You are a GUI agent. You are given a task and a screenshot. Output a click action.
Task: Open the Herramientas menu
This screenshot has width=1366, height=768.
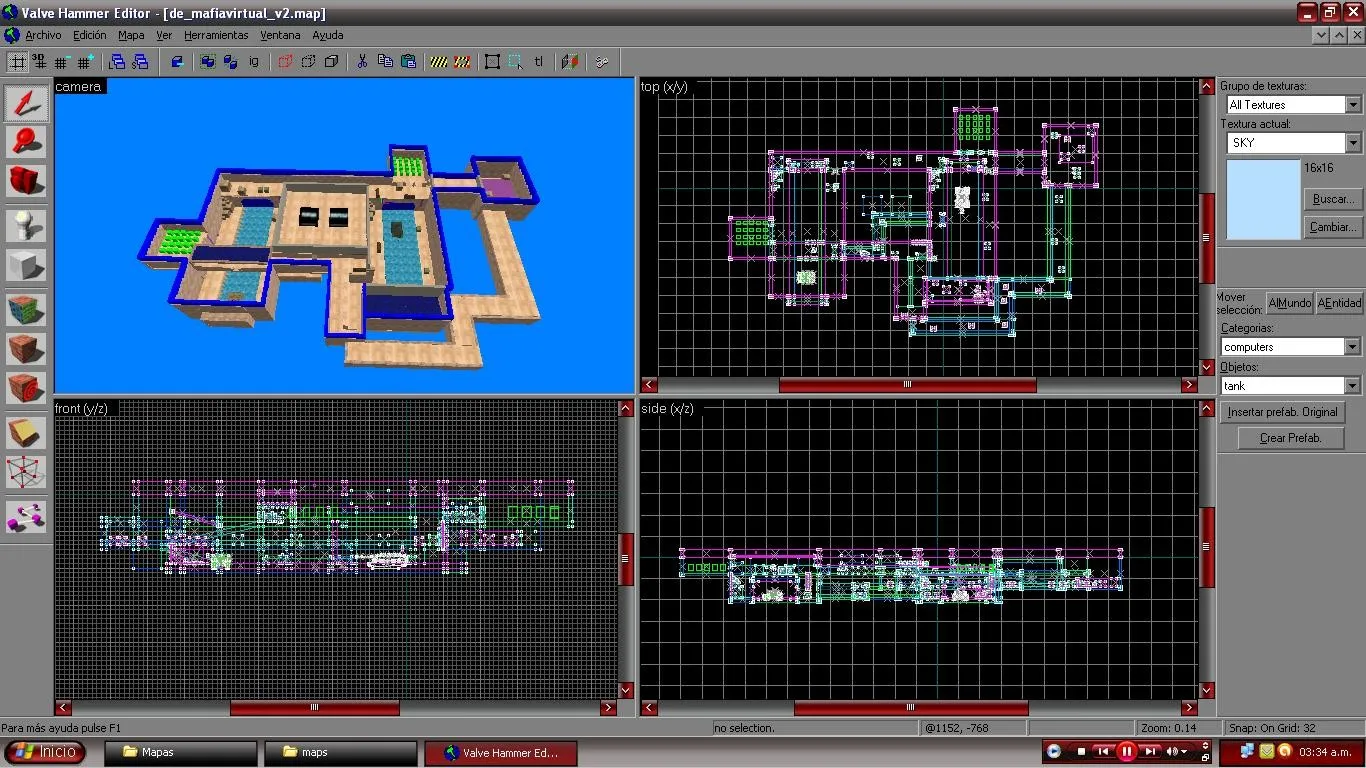[x=216, y=35]
